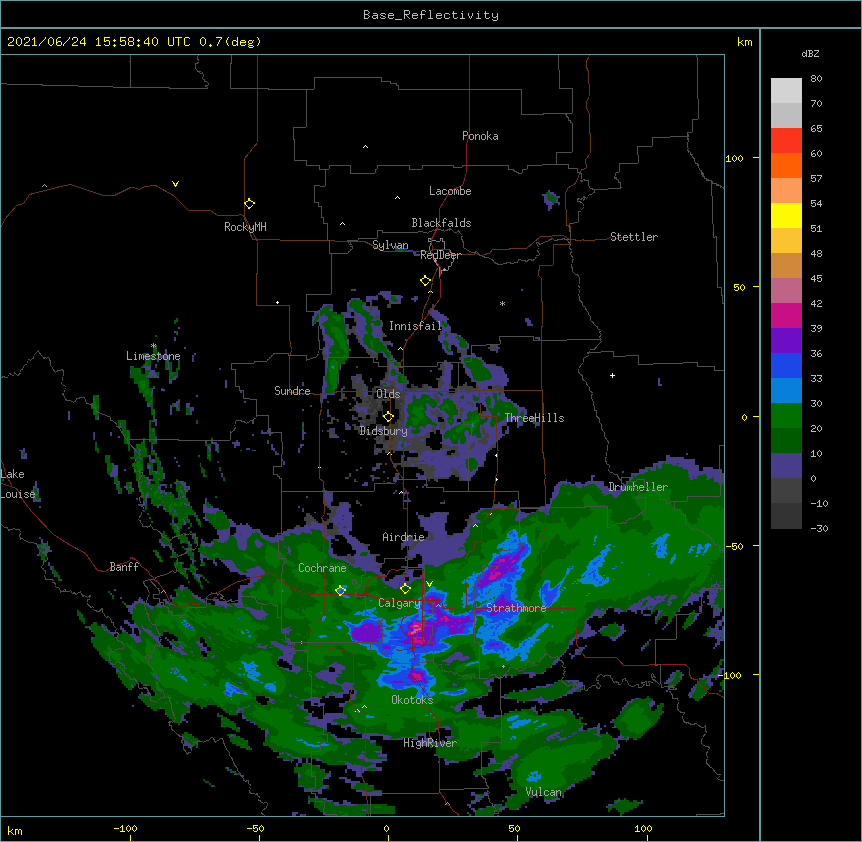Click the yellow diamond marker south of RedDeer
The height and width of the screenshot is (842, 862).
click(x=425, y=281)
